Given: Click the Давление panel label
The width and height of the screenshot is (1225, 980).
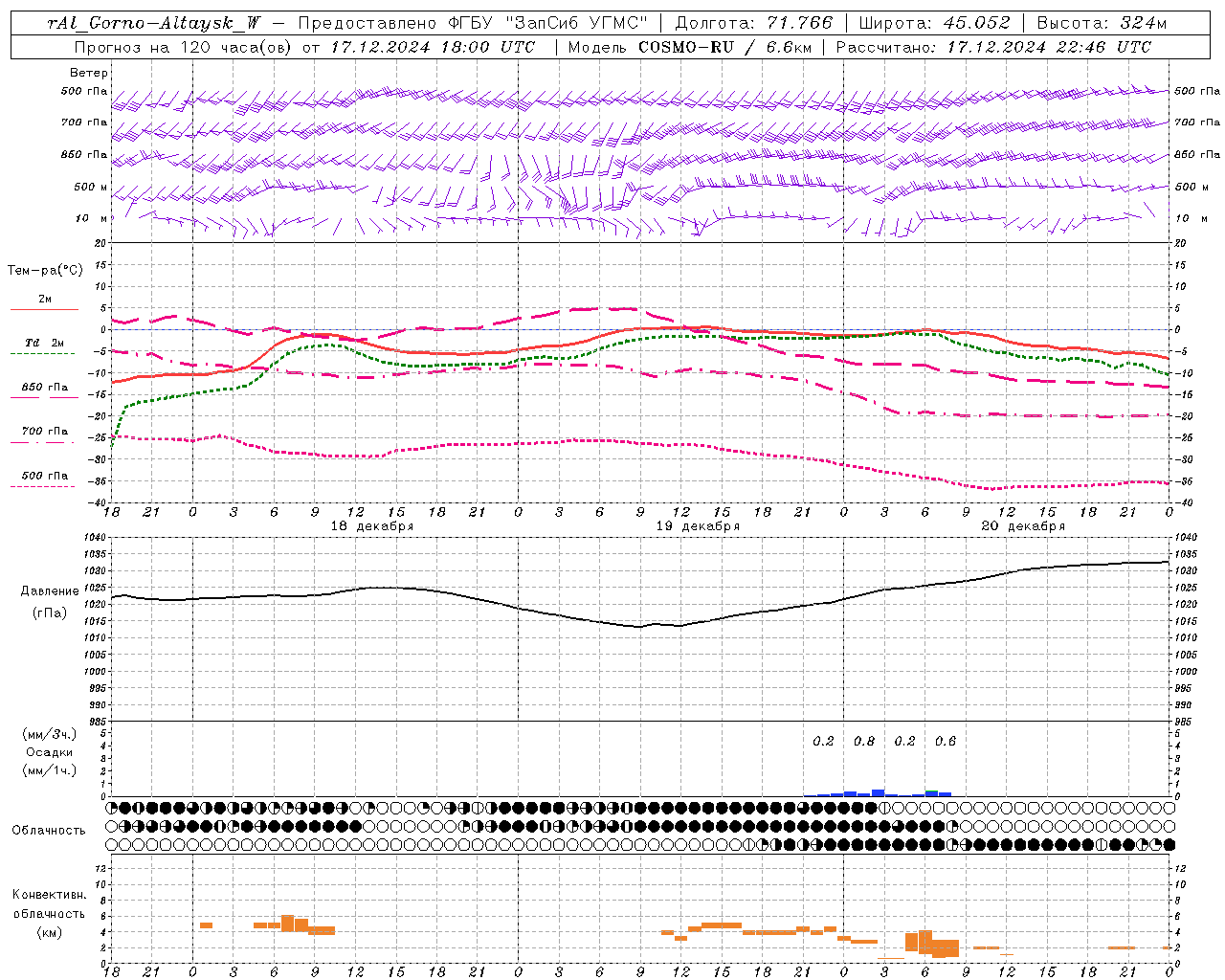Looking at the screenshot, I should (50, 591).
